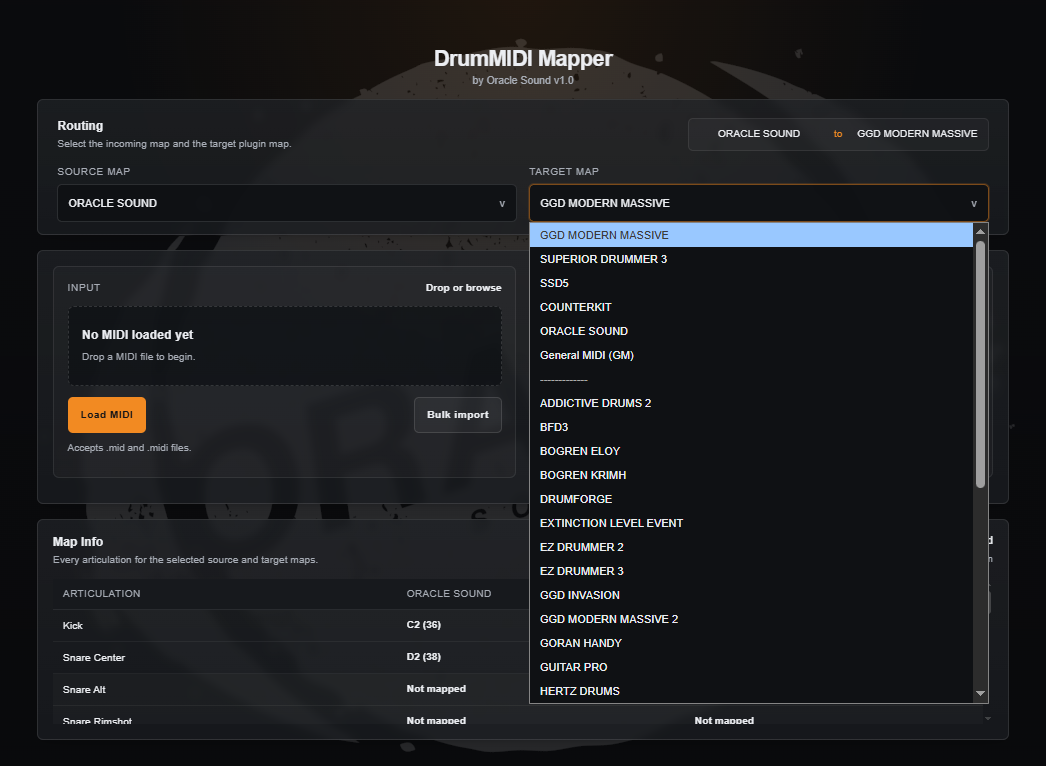Click Drop or browse link

click(x=463, y=288)
